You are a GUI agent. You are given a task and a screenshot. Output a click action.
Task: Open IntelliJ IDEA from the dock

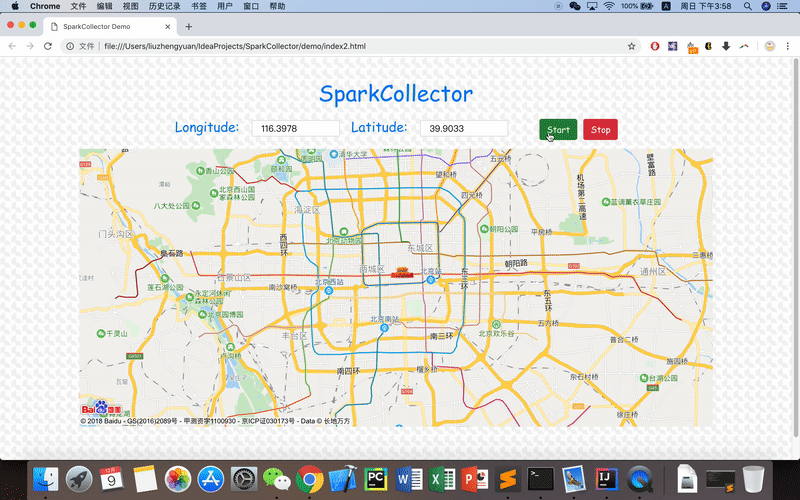(x=607, y=479)
